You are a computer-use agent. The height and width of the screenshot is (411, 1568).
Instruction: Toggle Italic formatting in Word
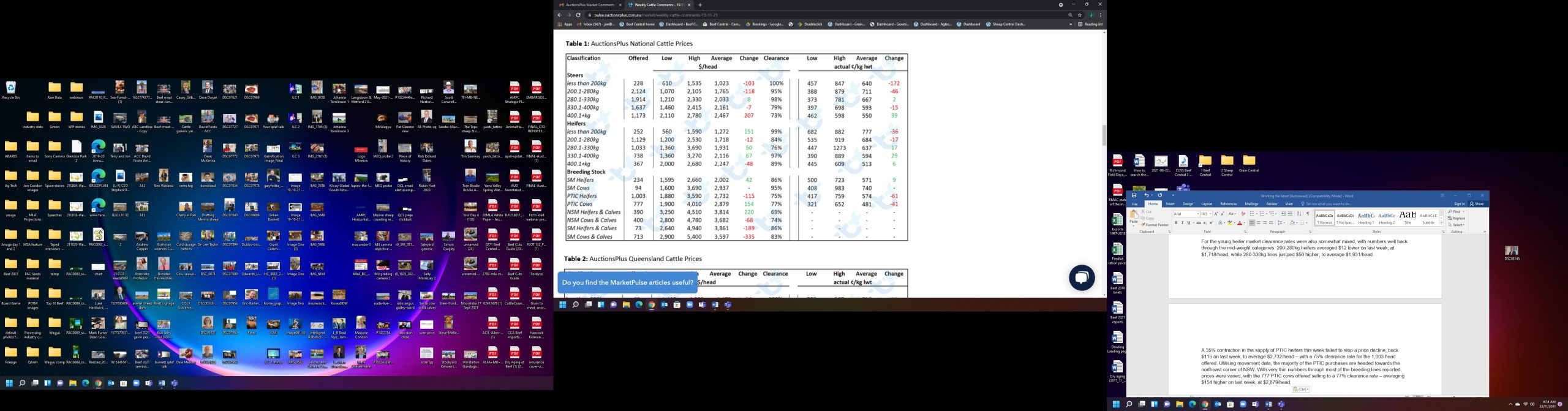pos(1182,223)
